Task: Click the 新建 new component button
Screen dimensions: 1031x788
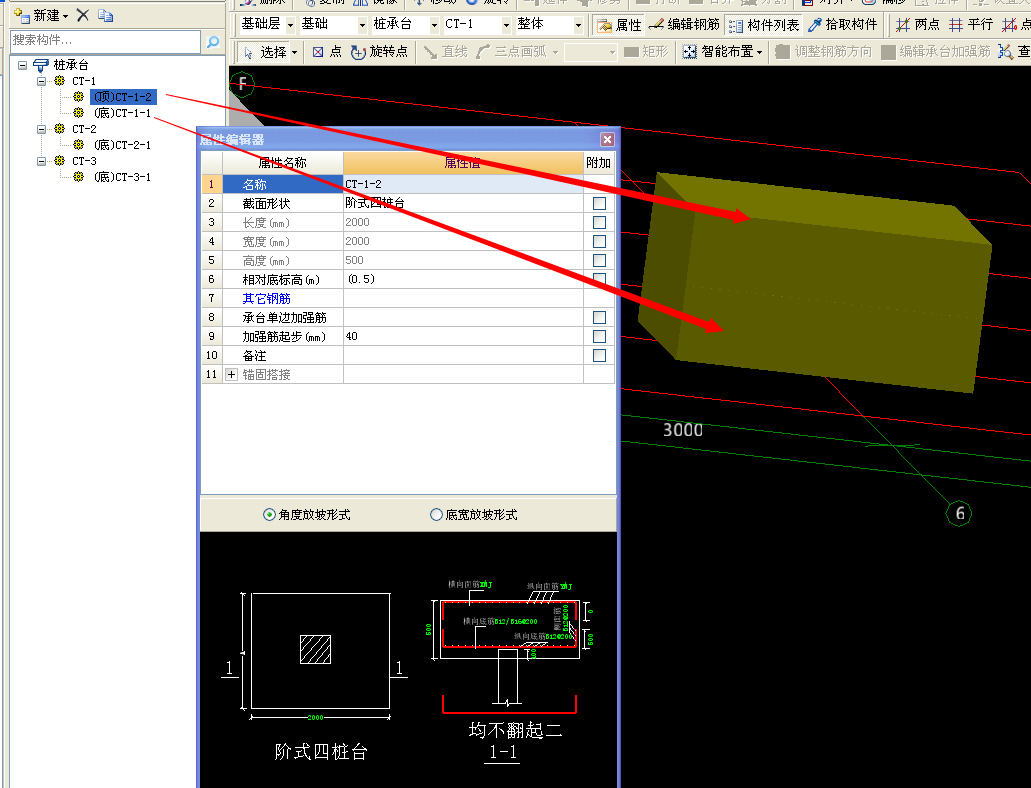Action: pyautogui.click(x=41, y=14)
